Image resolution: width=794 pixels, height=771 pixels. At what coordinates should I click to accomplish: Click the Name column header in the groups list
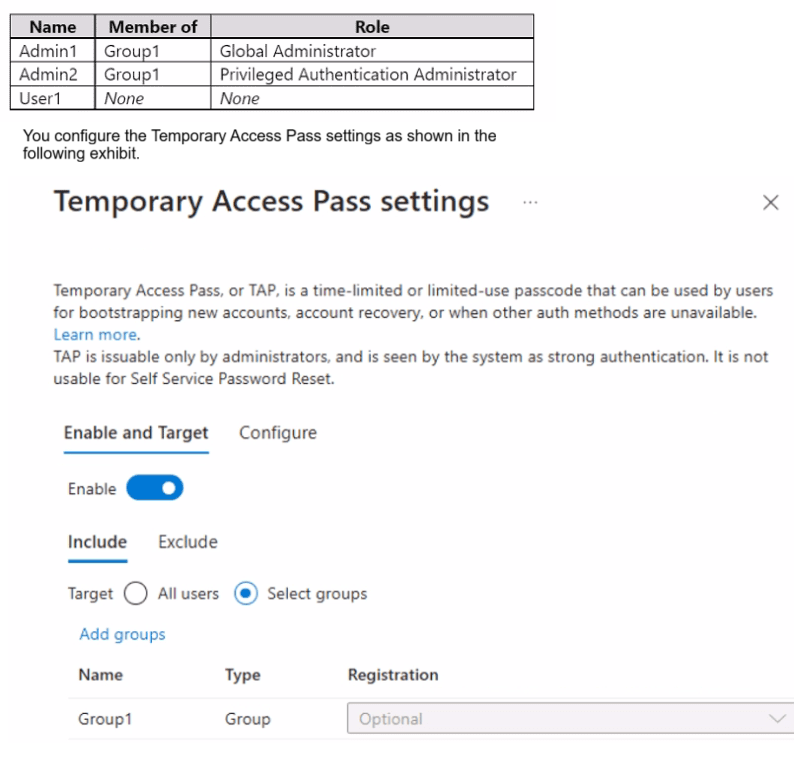pos(100,675)
